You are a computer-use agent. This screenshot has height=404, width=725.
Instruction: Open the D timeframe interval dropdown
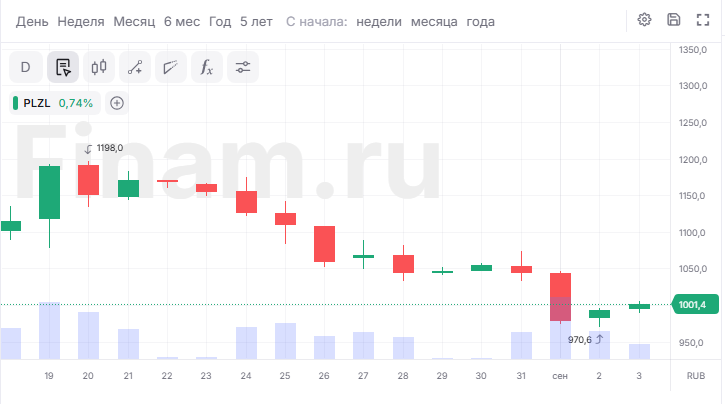pyautogui.click(x=26, y=67)
